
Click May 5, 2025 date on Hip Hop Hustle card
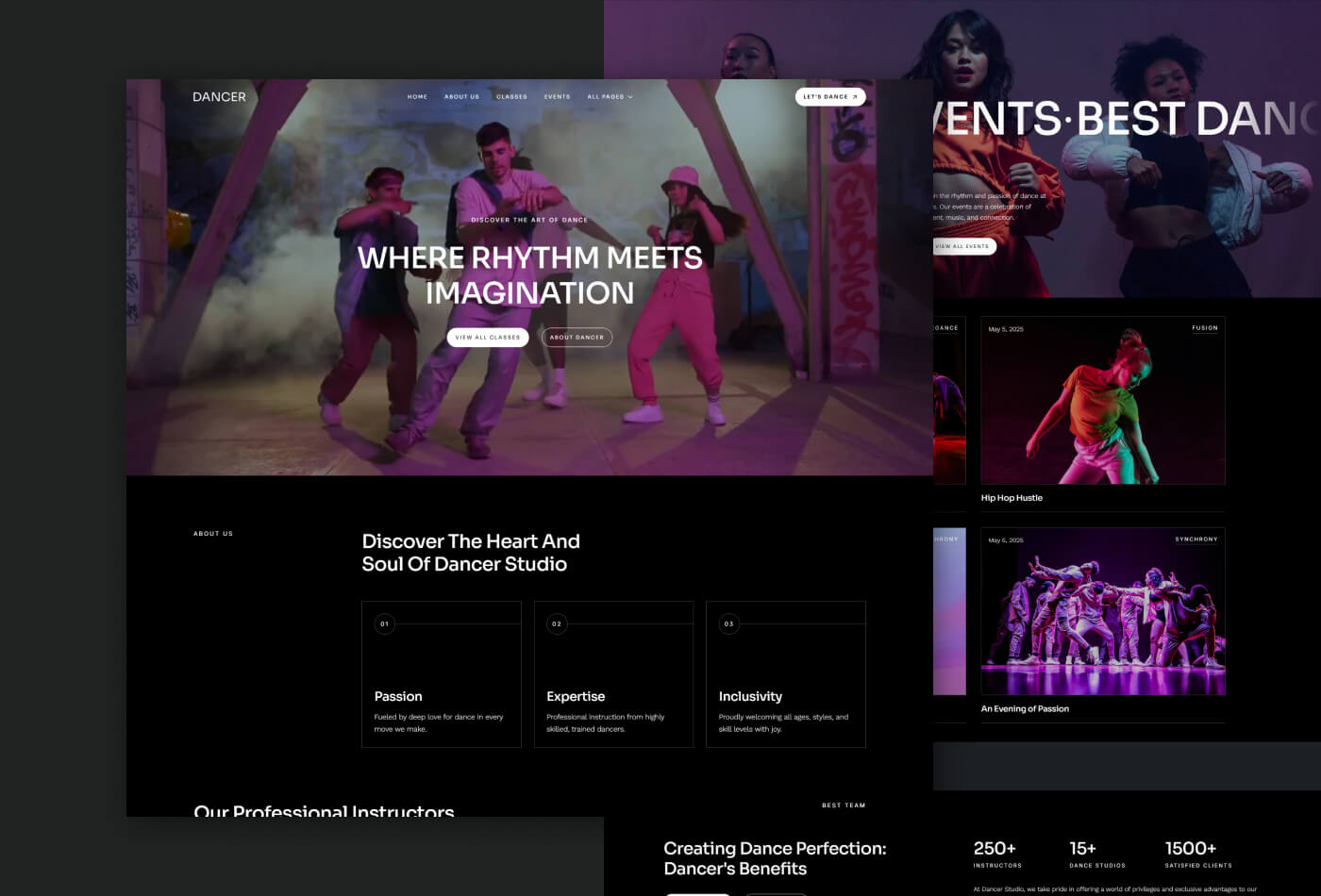point(1006,329)
